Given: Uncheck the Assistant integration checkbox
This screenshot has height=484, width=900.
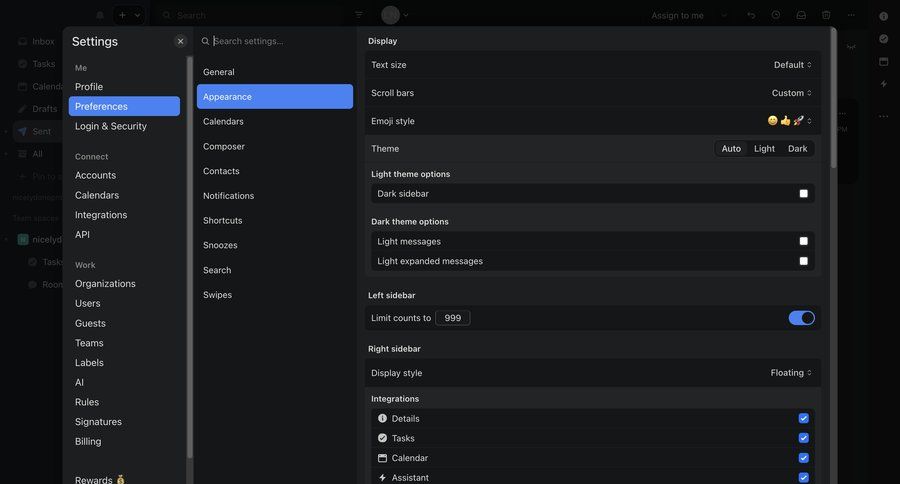Looking at the screenshot, I should point(804,478).
